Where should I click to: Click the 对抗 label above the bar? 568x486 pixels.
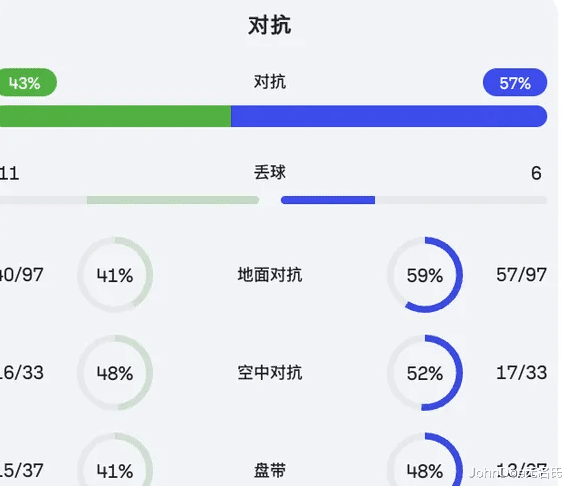270,82
